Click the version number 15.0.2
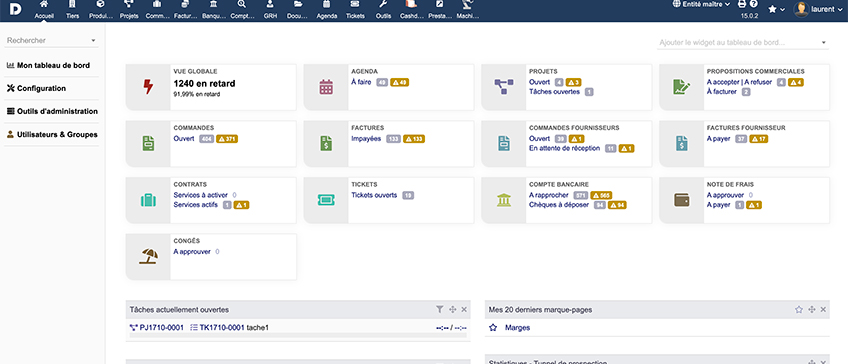This screenshot has height=364, width=848. [749, 16]
